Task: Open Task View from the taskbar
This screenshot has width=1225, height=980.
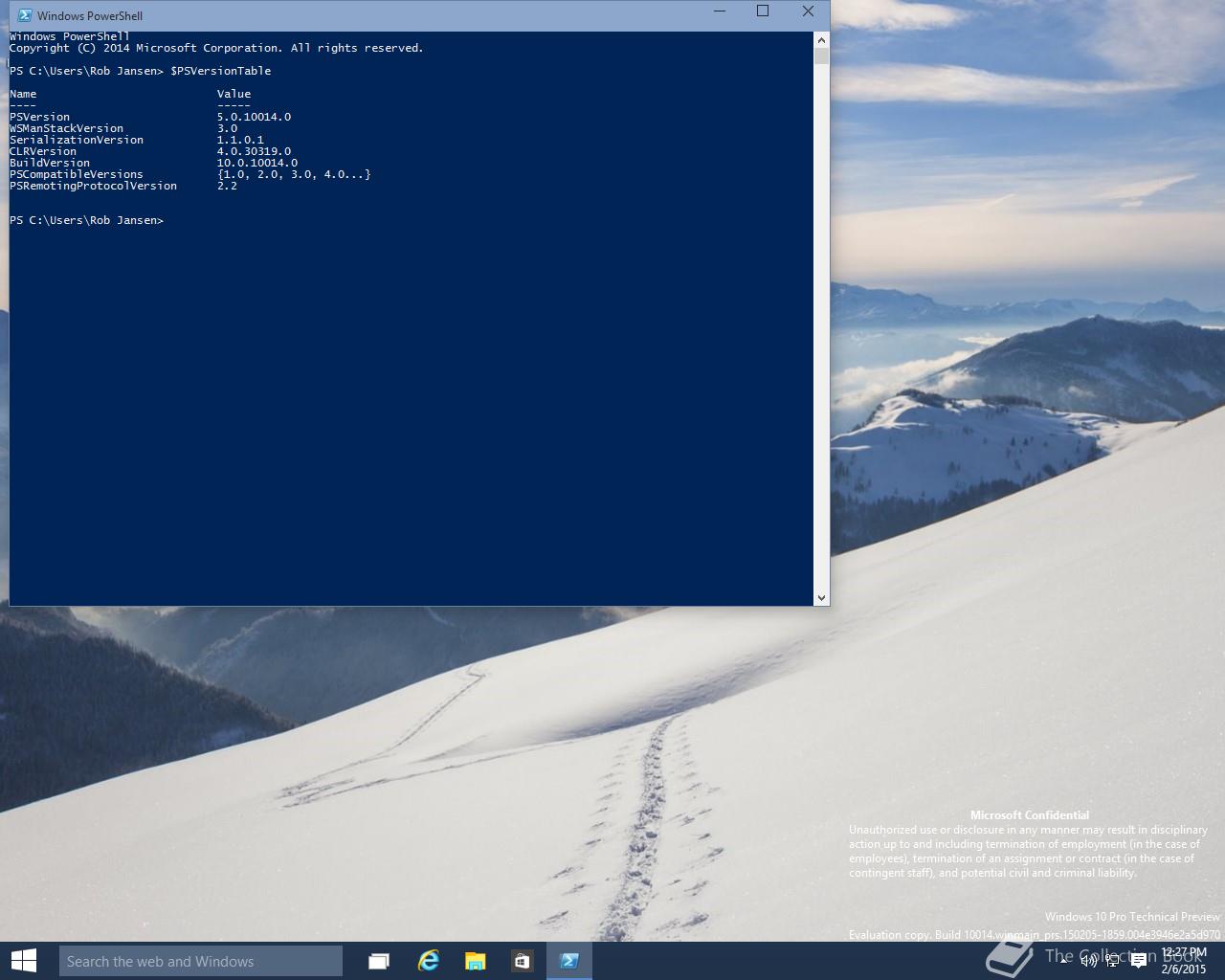Action: pos(379,961)
